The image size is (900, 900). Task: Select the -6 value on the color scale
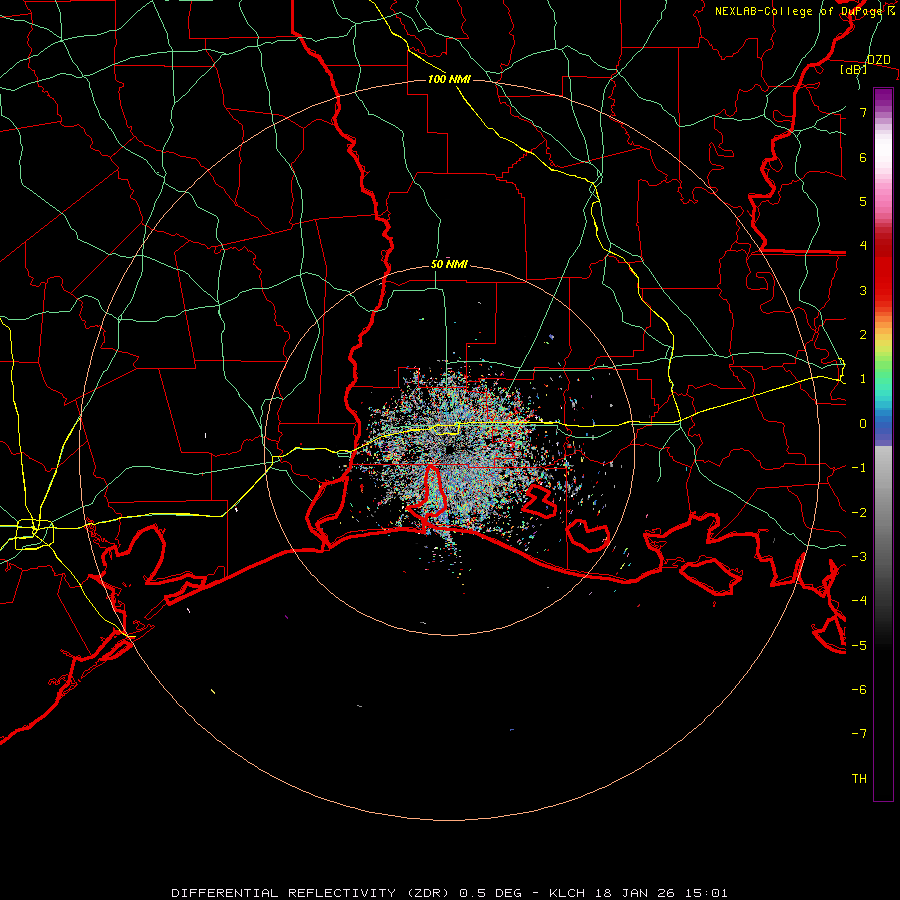coord(859,690)
